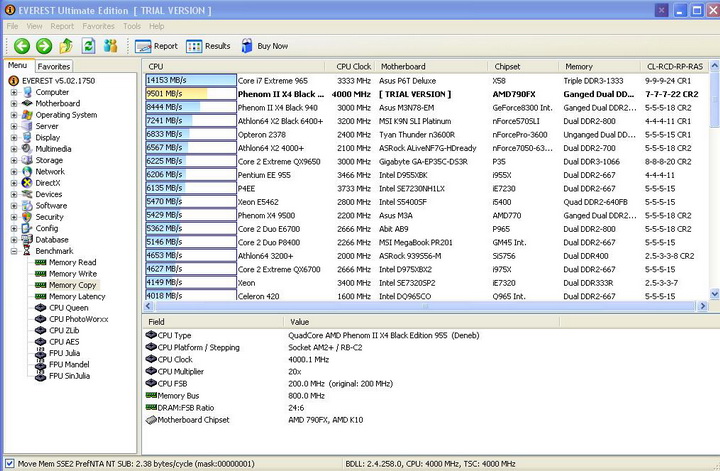Open CPU PhotoWorxx benchmark
The width and height of the screenshot is (720, 471).
pos(79,319)
